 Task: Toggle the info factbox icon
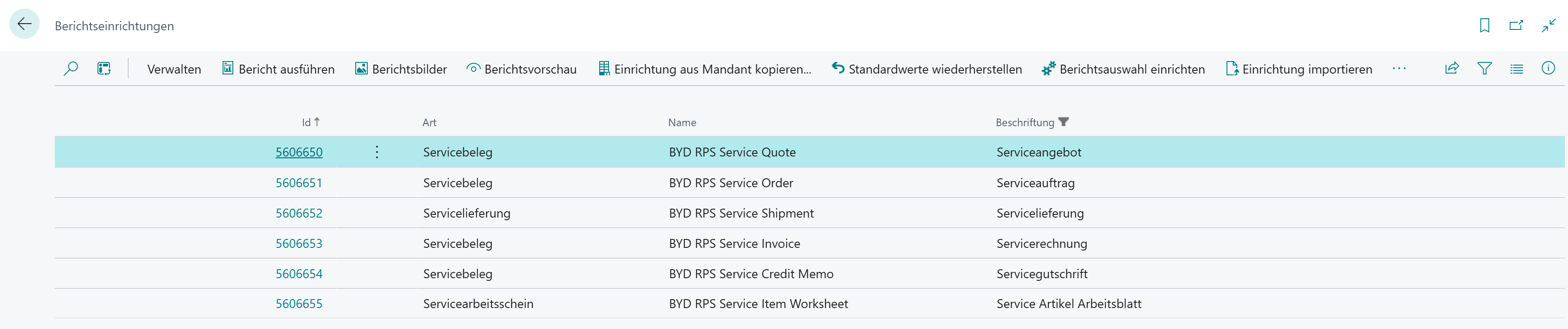[x=1548, y=69]
